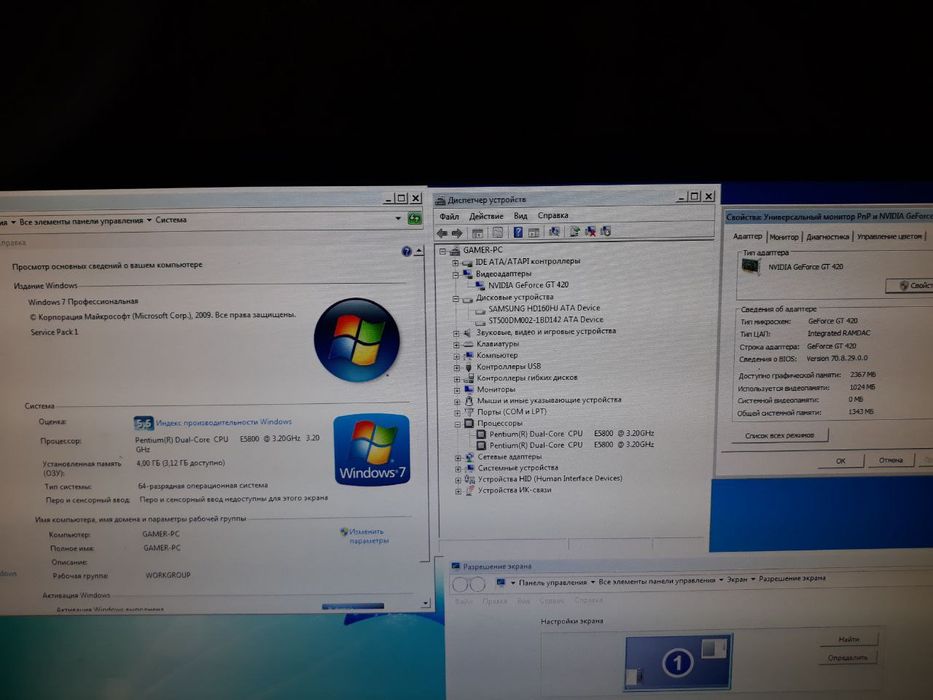Click the Back arrow in Device Manager toolbar
This screenshot has height=700, width=933.
(x=442, y=233)
